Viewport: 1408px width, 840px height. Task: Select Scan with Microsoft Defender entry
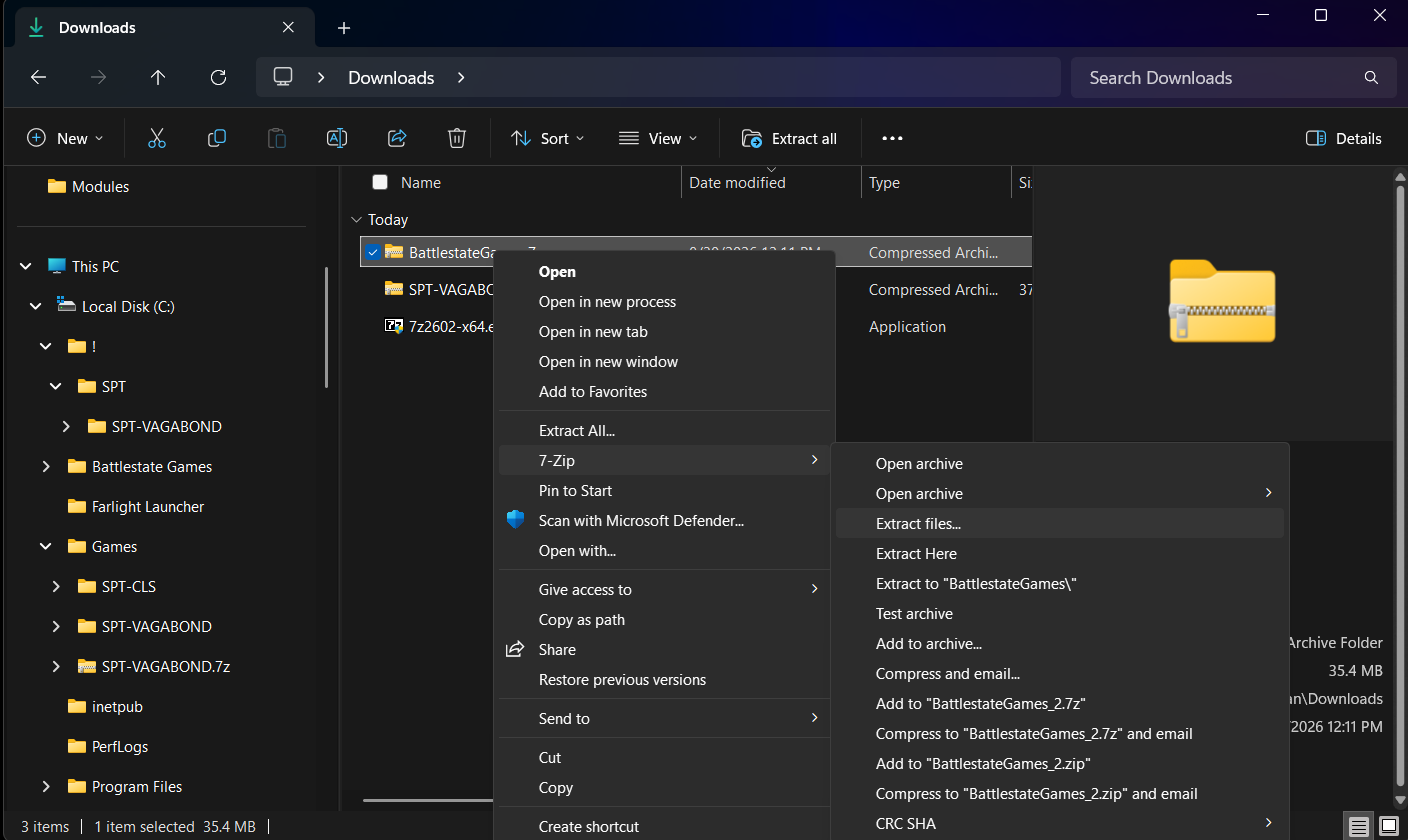tap(664, 520)
